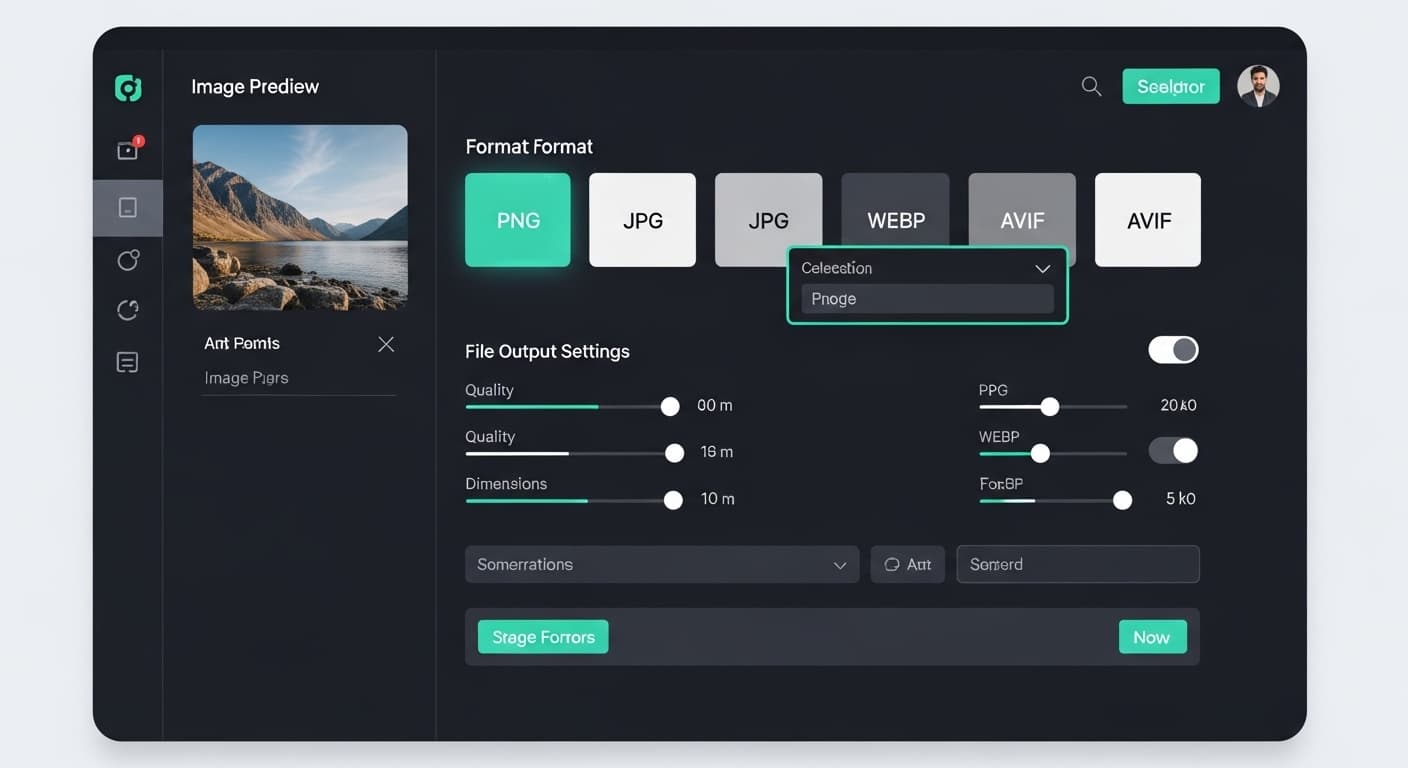Viewport: 1408px width, 768px height.
Task: Open the notes panel icon at sidebar bottom
Action: [x=127, y=361]
